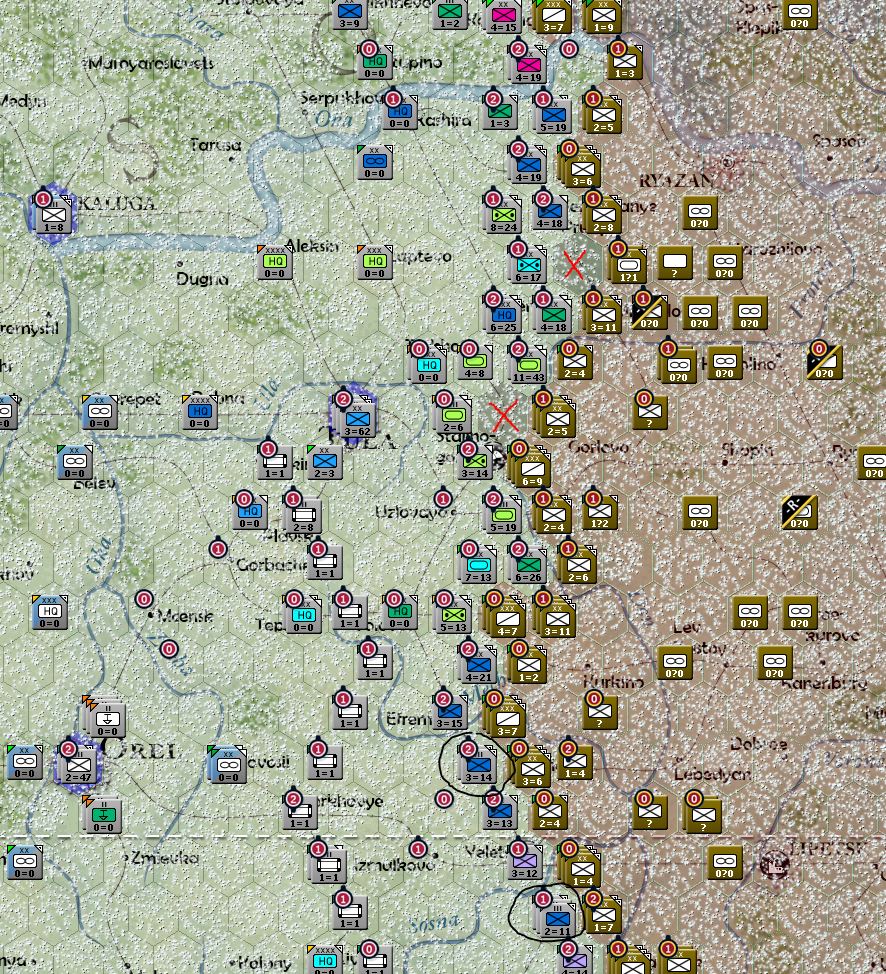Select the air base counter at Belev
Viewport: 886px width, 974px height.
(75, 462)
